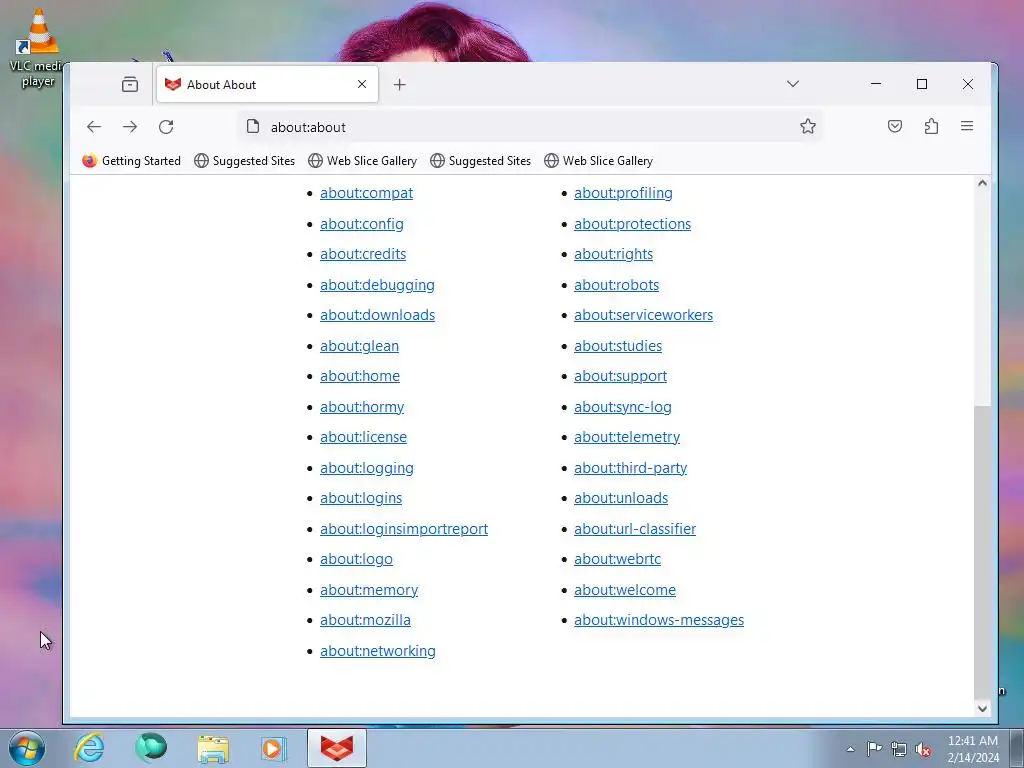The height and width of the screenshot is (768, 1024).
Task: Click the muted volume tray icon
Action: (922, 749)
